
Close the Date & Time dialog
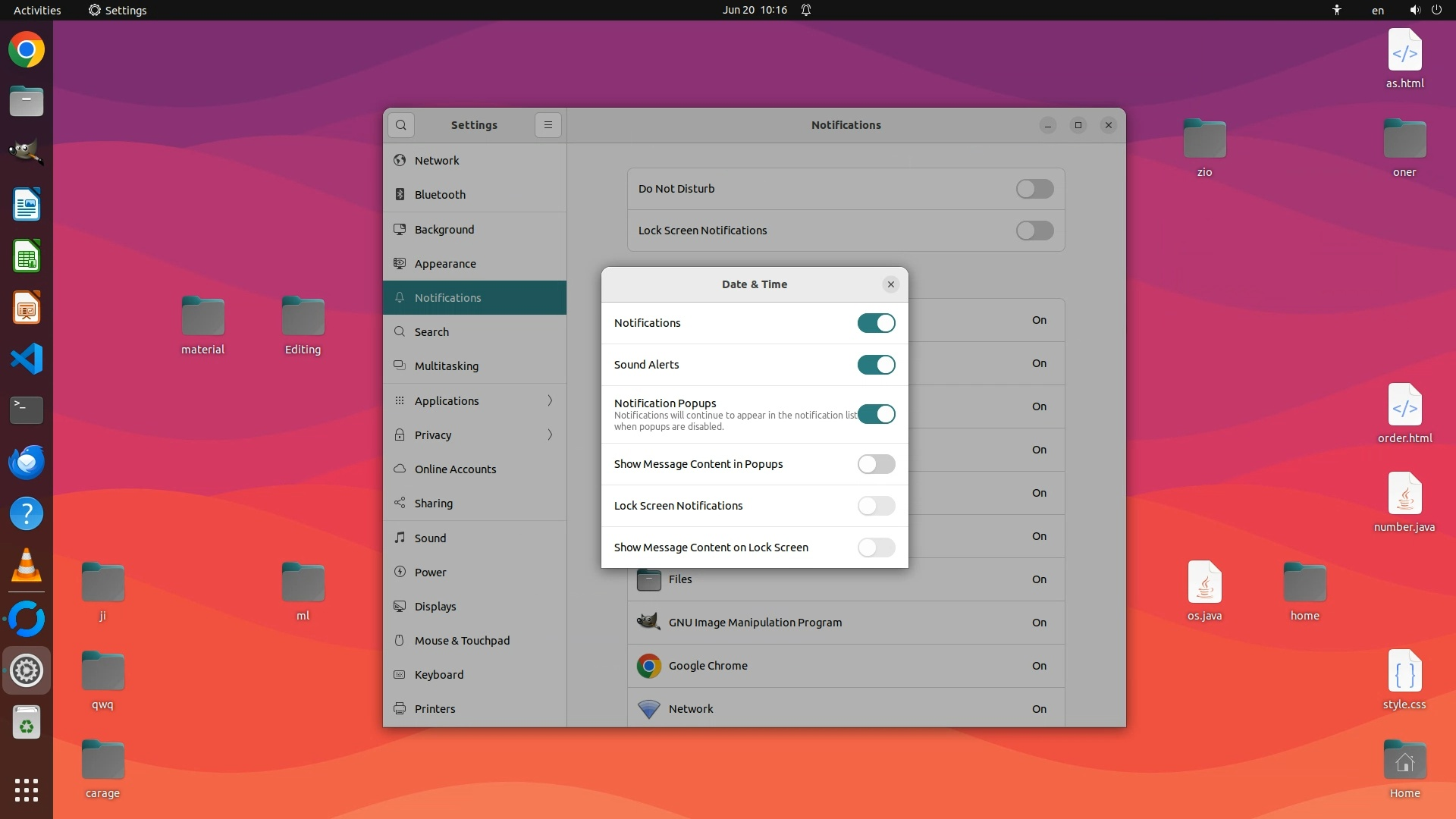pos(891,284)
